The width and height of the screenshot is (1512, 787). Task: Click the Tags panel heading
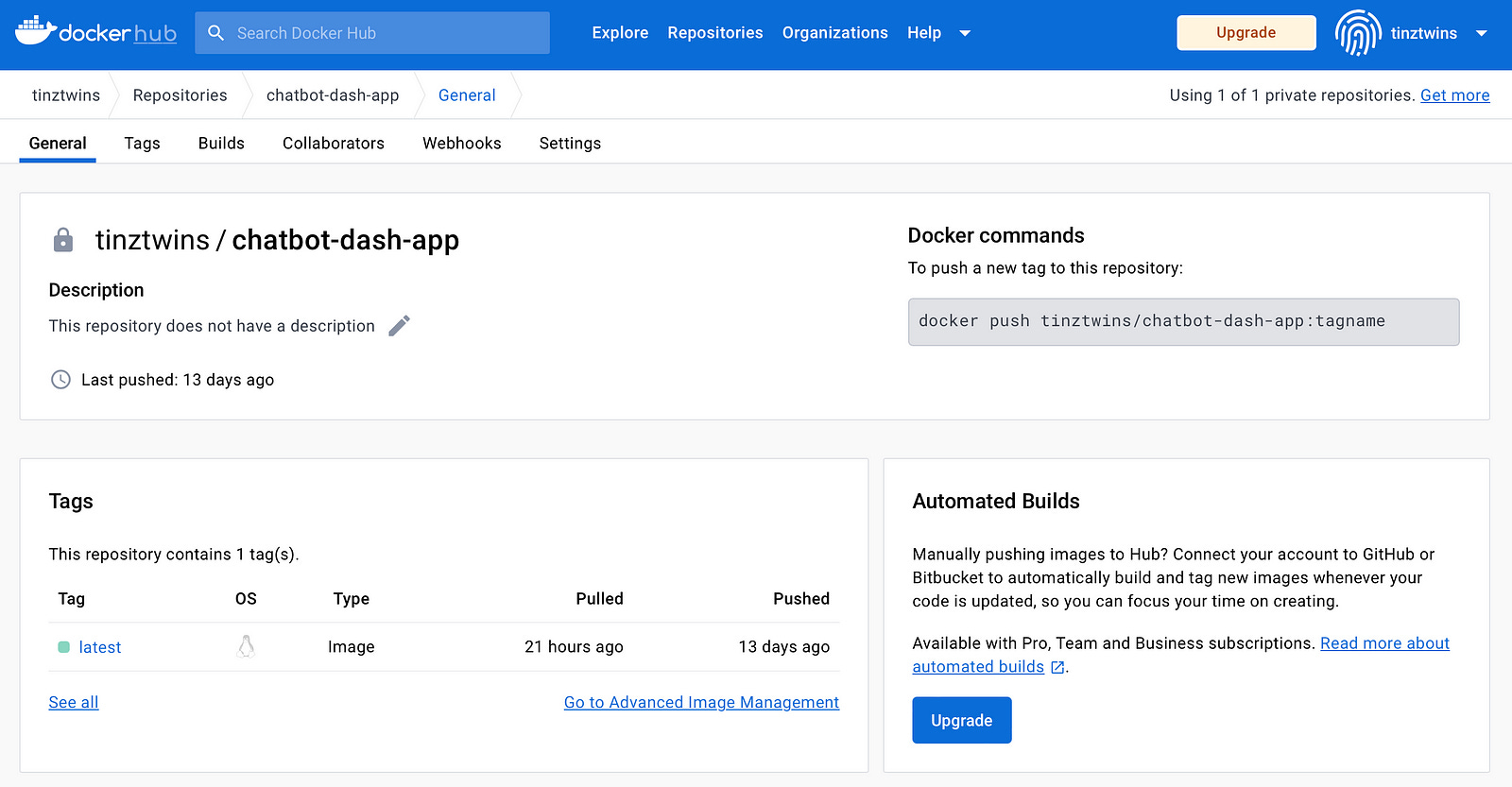click(x=71, y=501)
